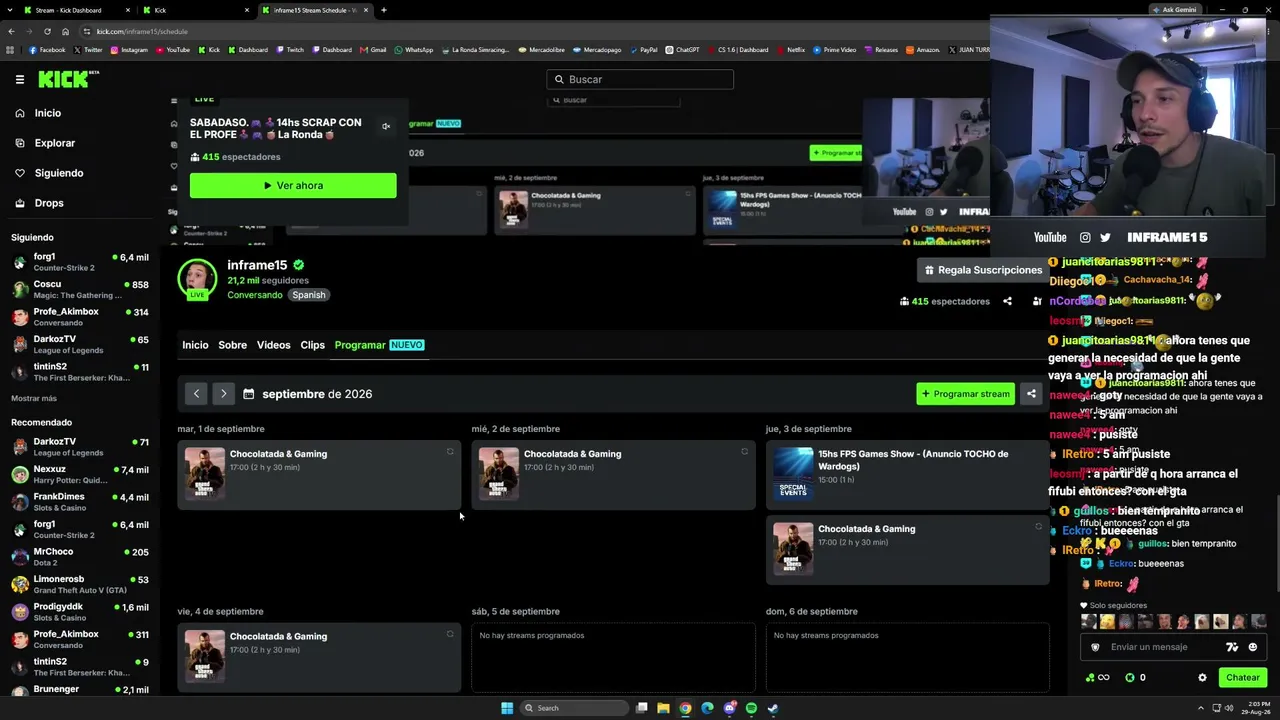Open the chat settings gear

(x=1202, y=677)
